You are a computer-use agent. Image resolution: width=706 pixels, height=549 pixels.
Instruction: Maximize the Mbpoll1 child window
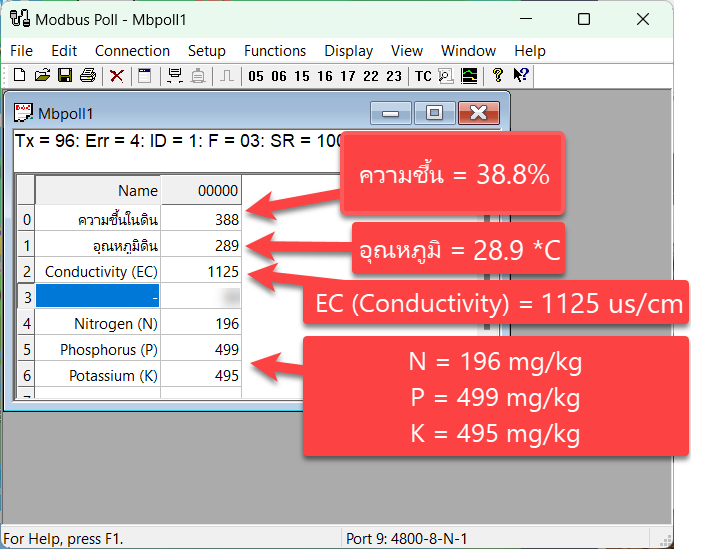(x=434, y=113)
